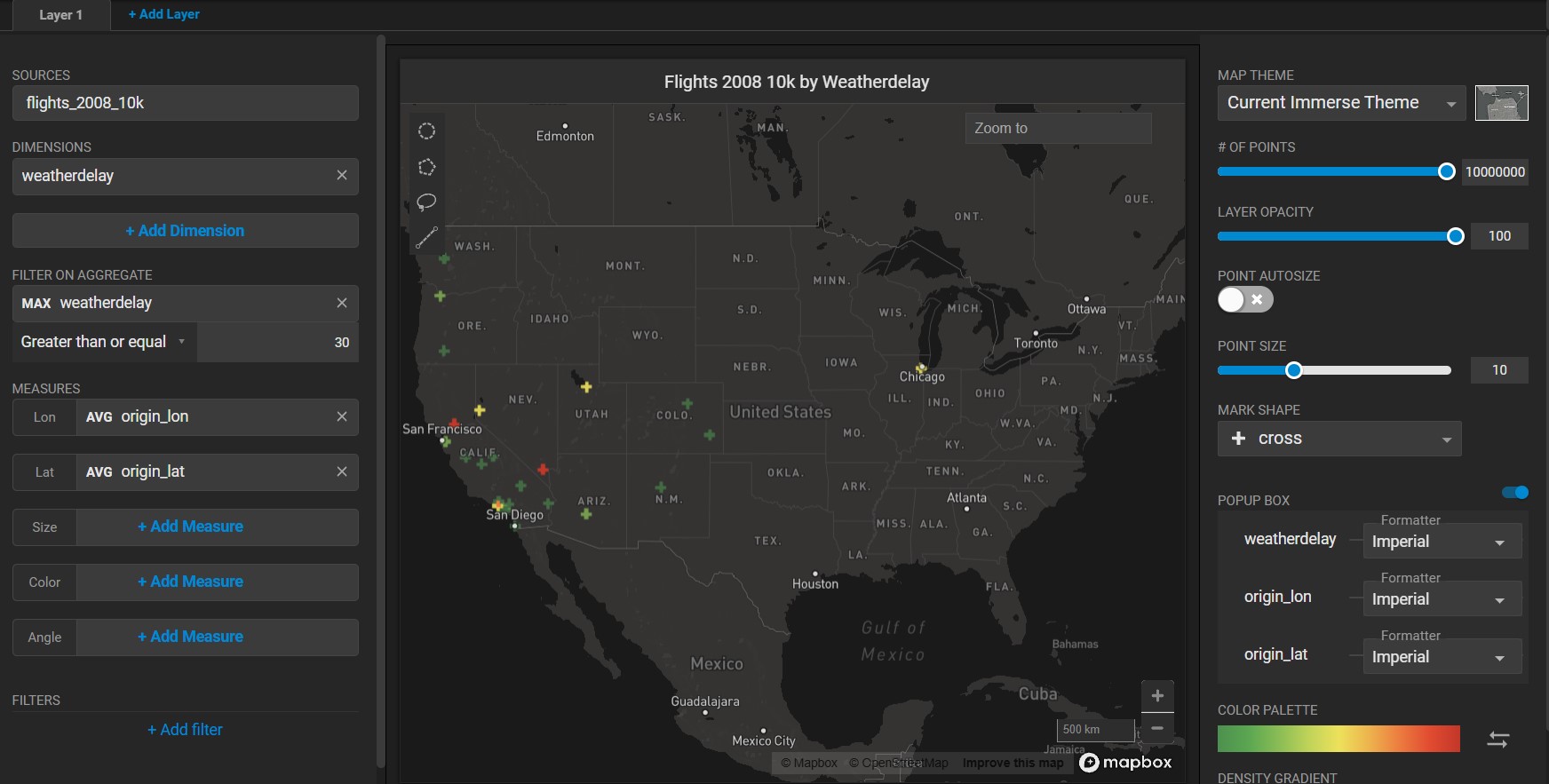Remove the AVG origin_lon measure
This screenshot has width=1549, height=784.
pyautogui.click(x=342, y=416)
